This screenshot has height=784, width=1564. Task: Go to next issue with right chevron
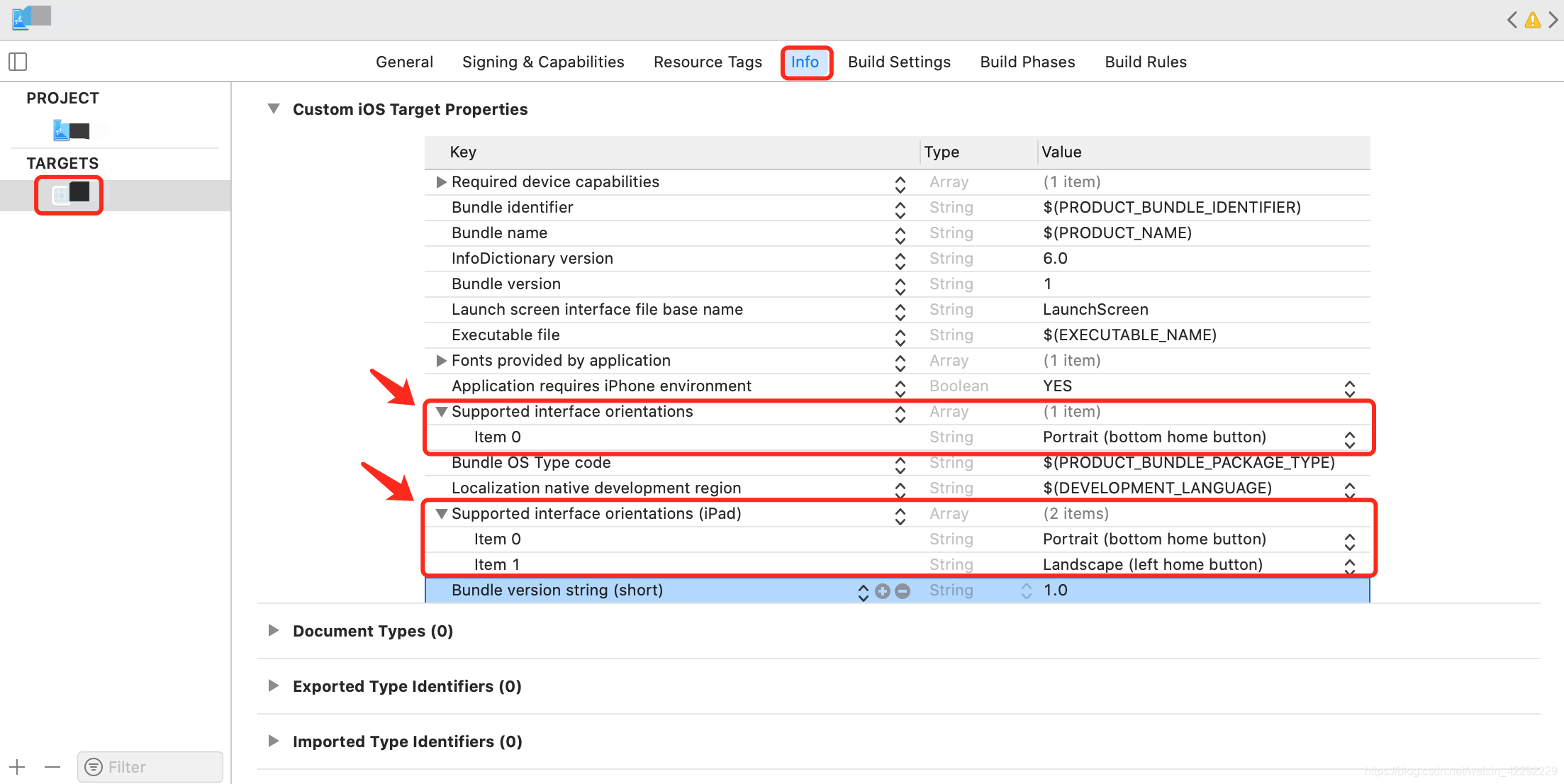[x=1553, y=20]
